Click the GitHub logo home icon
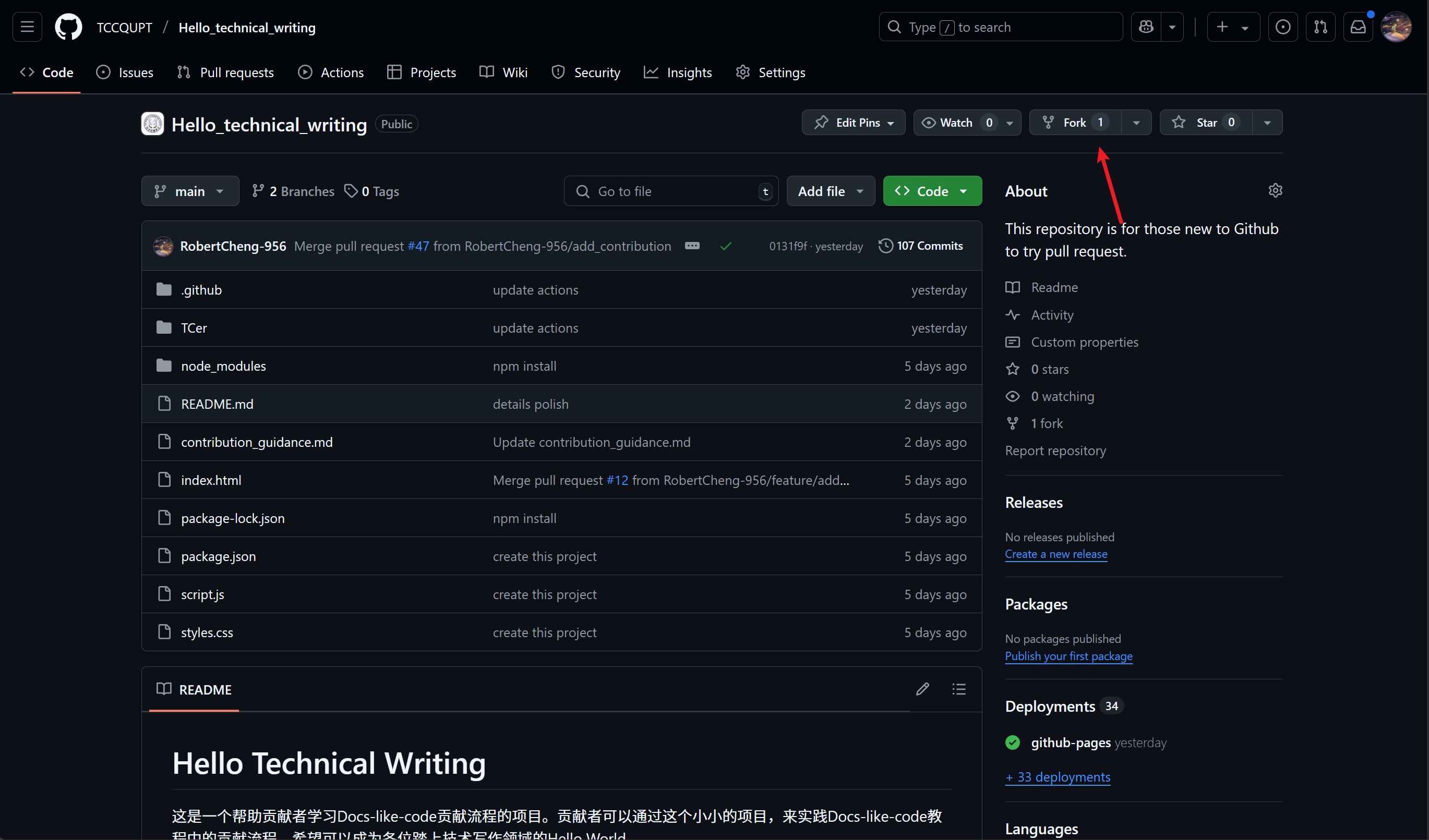Image resolution: width=1429 pixels, height=840 pixels. point(68,27)
